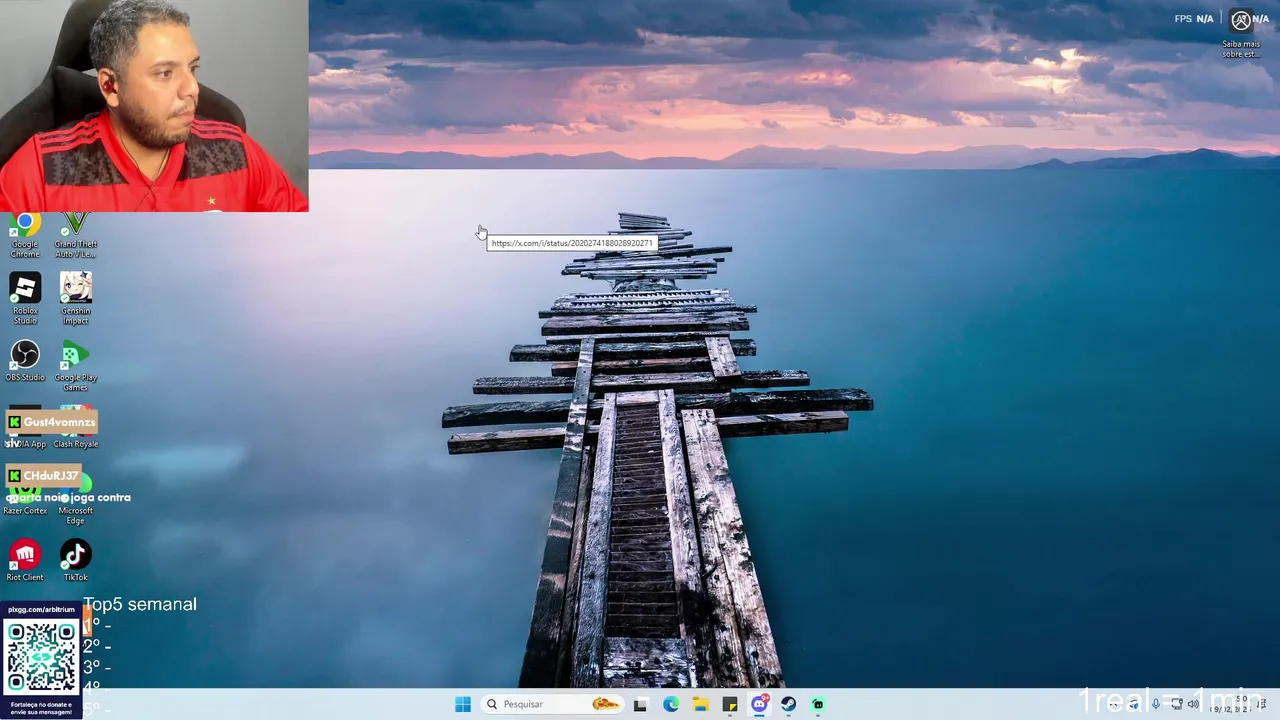Open File Explorer from the taskbar
The image size is (1280, 720).
(701, 704)
